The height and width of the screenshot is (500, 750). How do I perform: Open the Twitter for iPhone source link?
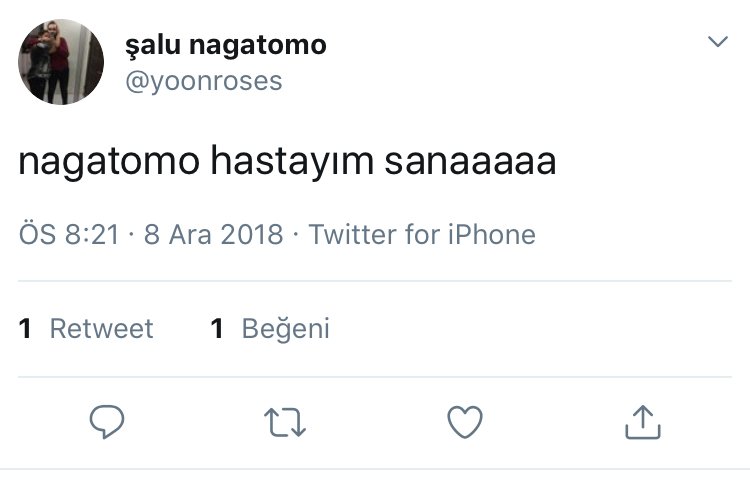(x=422, y=235)
